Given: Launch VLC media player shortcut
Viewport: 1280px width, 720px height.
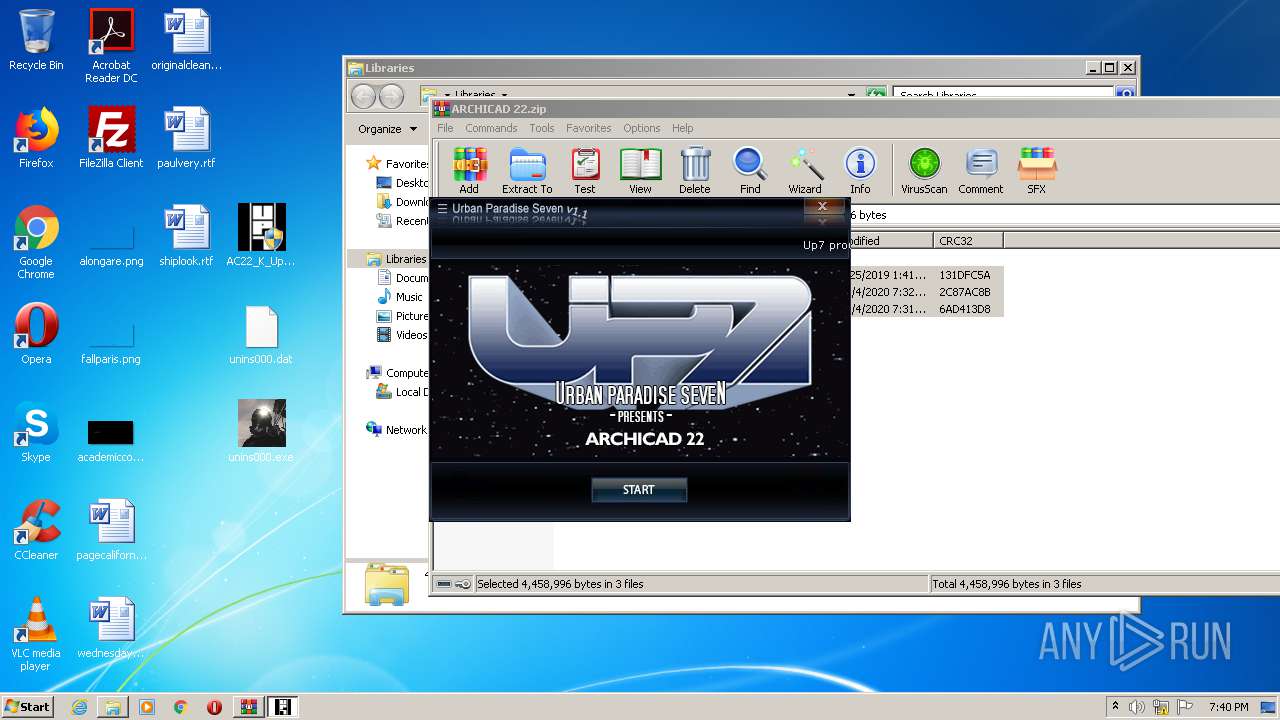Looking at the screenshot, I should coord(36,634).
